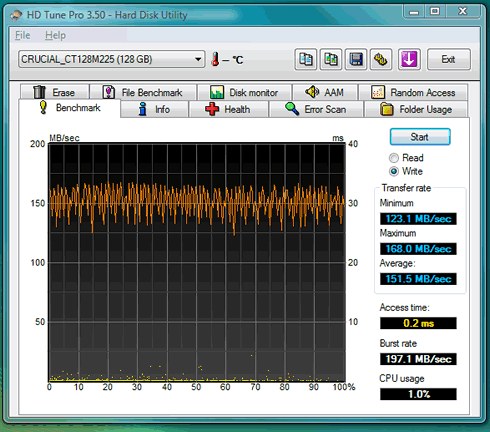The height and width of the screenshot is (432, 490).
Task: Click the Start benchmark button
Action: click(420, 137)
